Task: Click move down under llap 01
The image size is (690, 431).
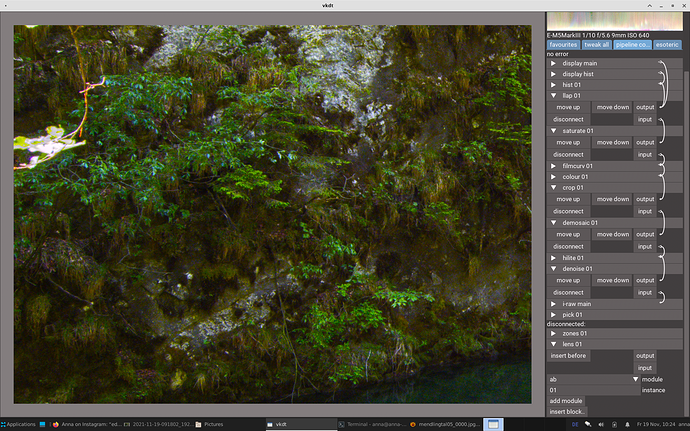Action: click(x=613, y=107)
